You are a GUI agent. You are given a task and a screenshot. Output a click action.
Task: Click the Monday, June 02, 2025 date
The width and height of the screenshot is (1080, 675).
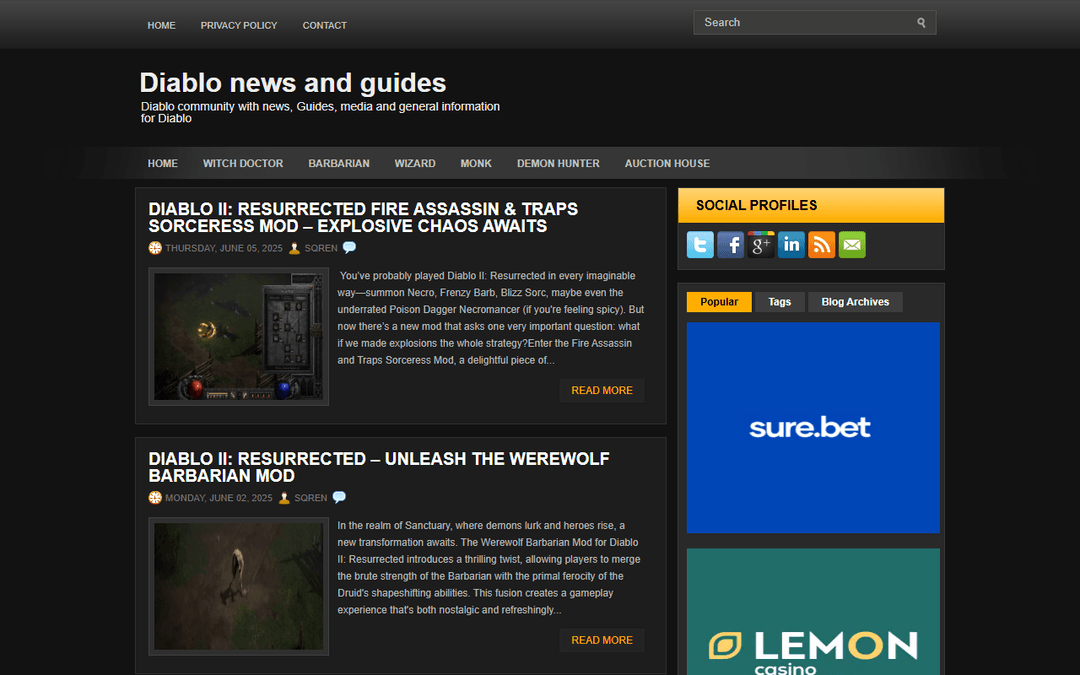pos(219,497)
